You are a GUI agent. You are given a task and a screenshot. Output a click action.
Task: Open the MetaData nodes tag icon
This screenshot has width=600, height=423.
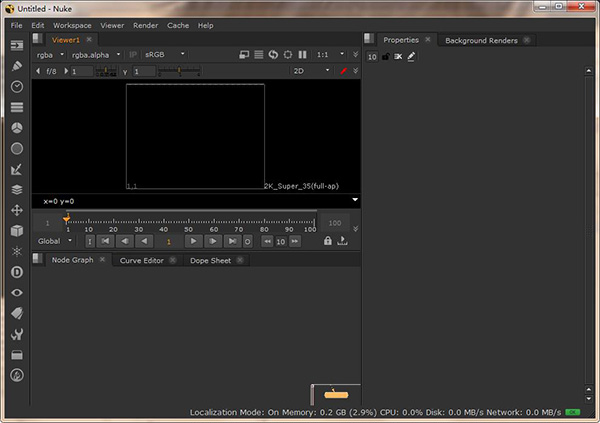tap(17, 314)
